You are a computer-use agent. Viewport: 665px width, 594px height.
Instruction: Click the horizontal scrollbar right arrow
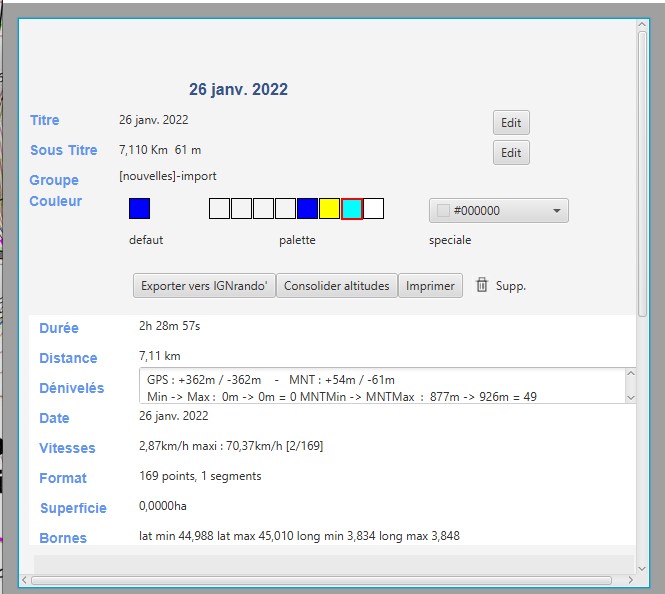pos(627,579)
